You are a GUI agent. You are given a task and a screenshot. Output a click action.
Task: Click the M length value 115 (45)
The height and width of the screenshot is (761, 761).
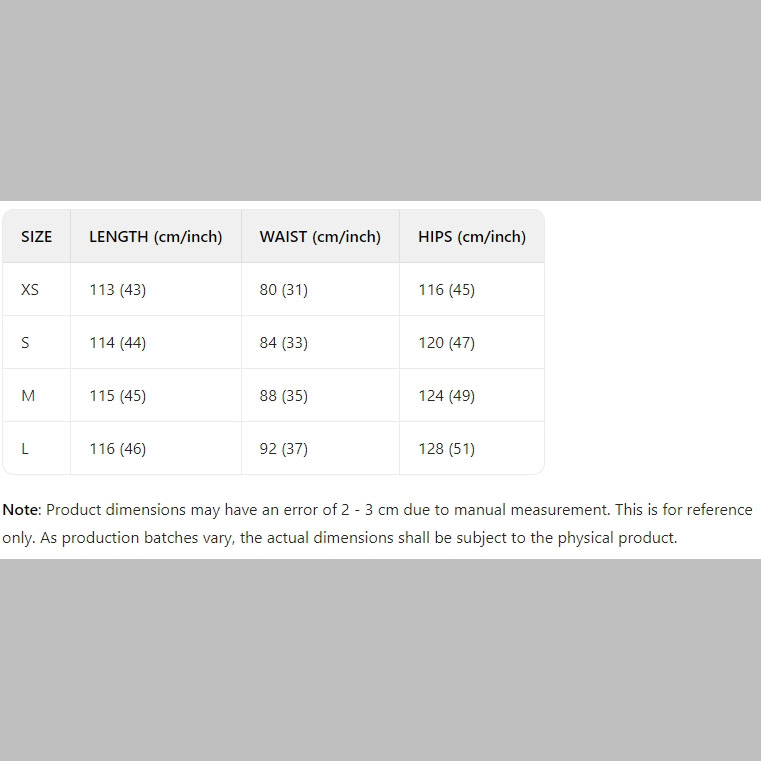coord(117,396)
